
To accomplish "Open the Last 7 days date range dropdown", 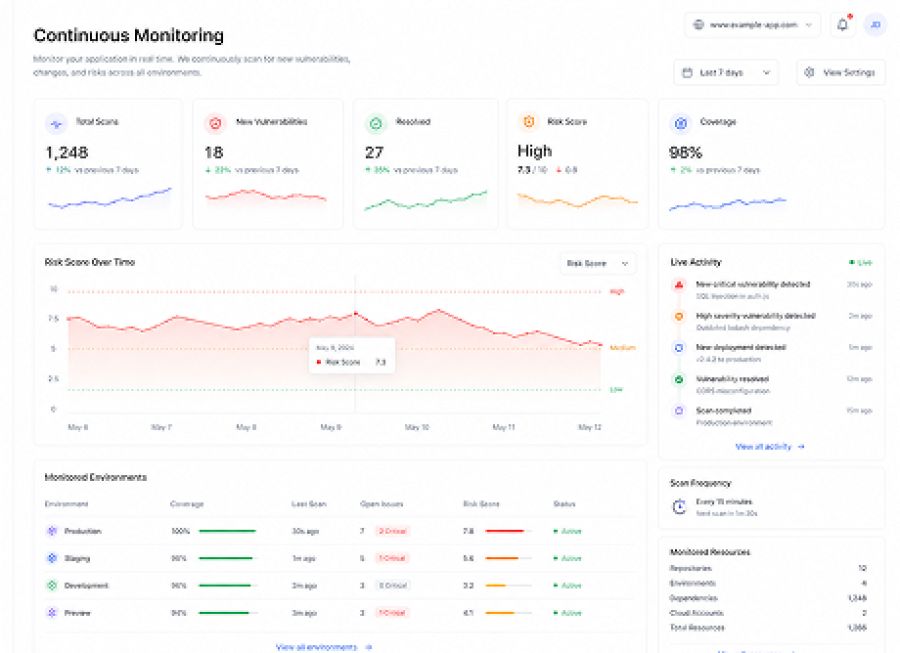I will 726,73.
